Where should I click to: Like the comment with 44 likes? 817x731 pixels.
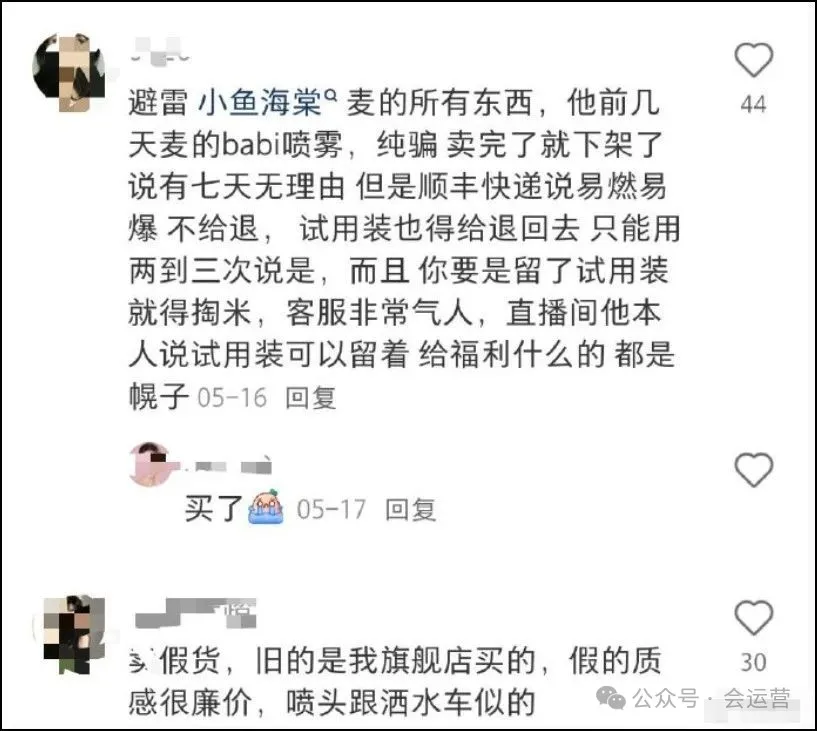tap(753, 60)
